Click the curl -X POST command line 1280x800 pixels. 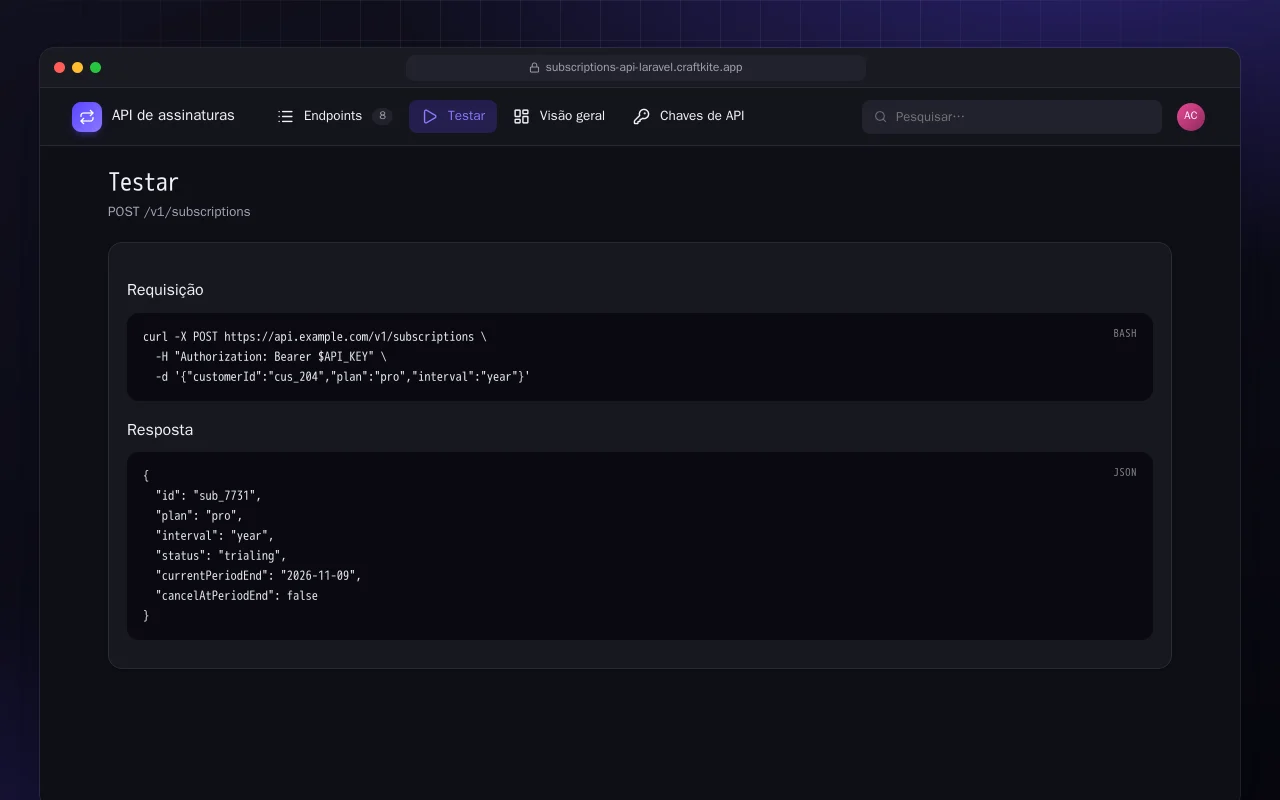tap(315, 337)
